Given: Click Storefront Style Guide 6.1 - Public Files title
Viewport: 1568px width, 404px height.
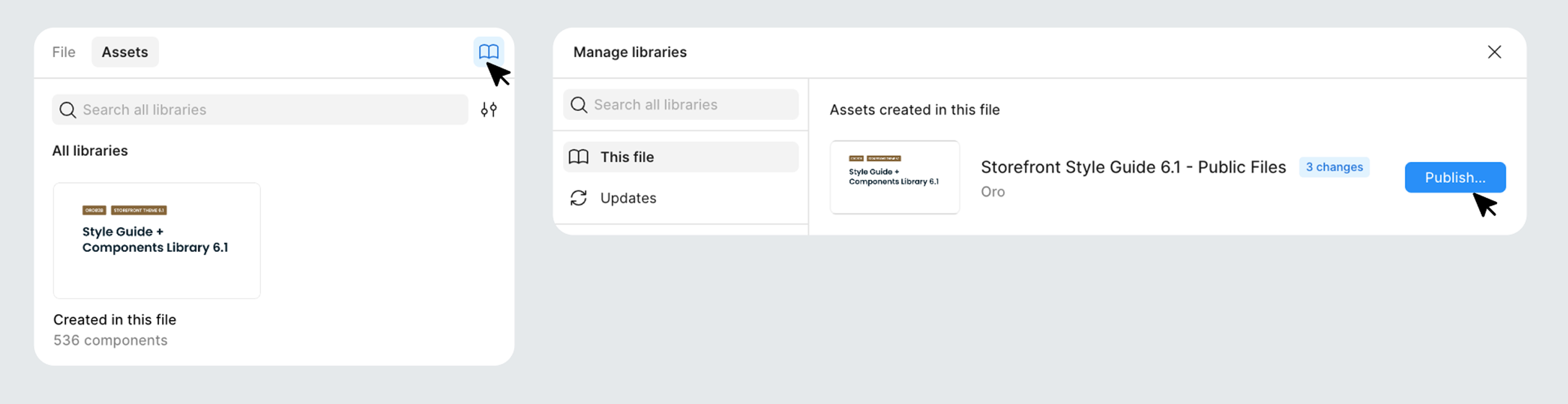Looking at the screenshot, I should coord(1133,167).
